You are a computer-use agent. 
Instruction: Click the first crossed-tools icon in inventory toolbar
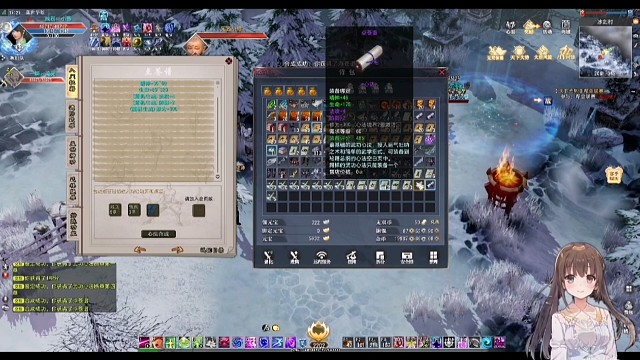268,257
